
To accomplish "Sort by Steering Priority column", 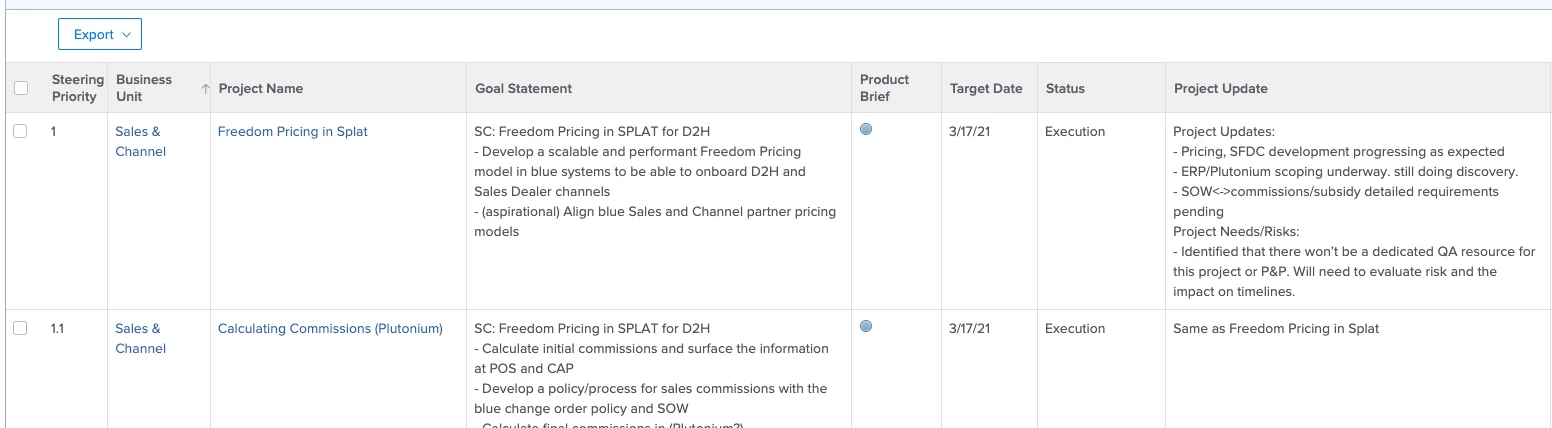I will pyautogui.click(x=78, y=88).
